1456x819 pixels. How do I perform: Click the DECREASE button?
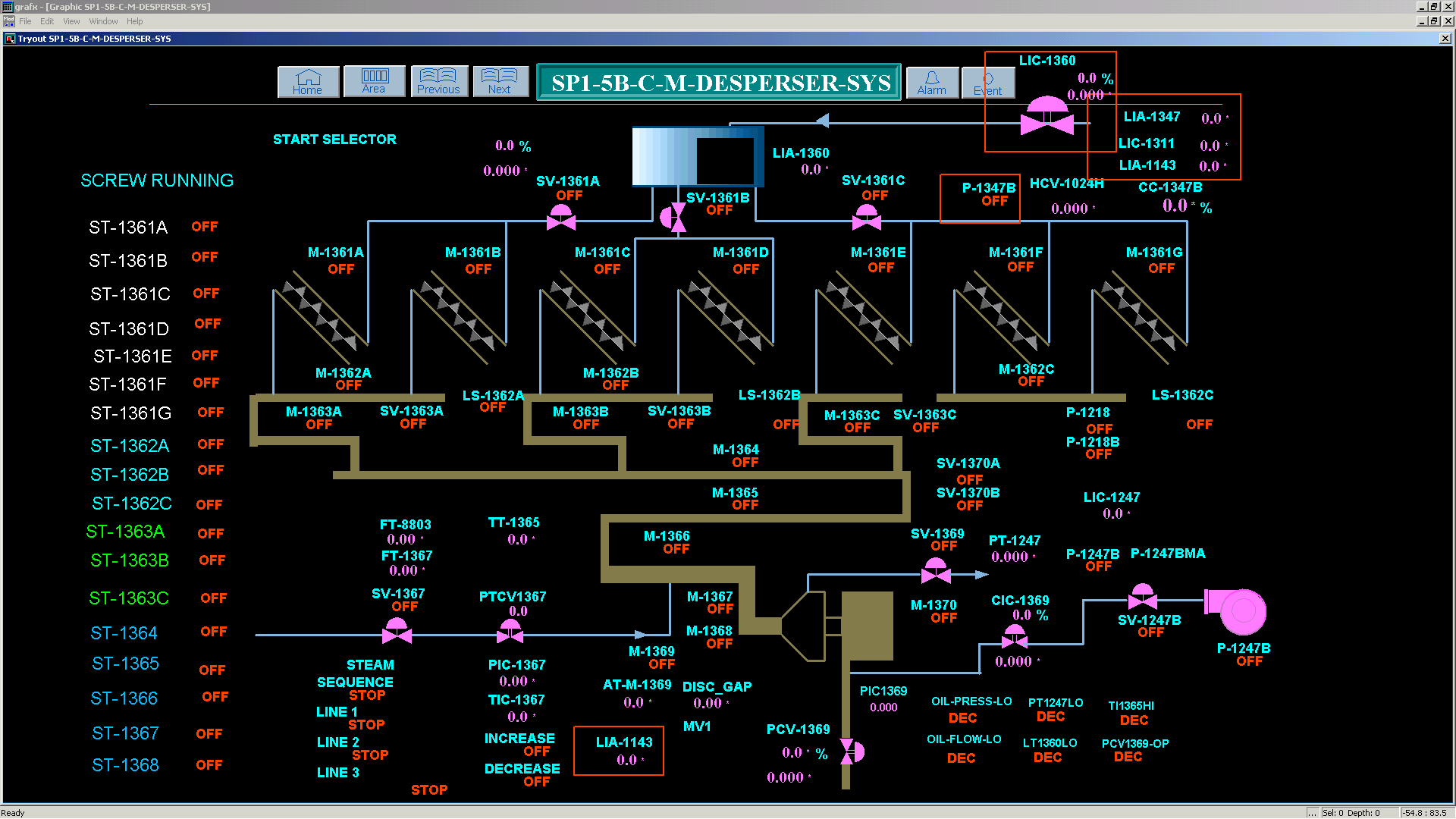pos(522,768)
